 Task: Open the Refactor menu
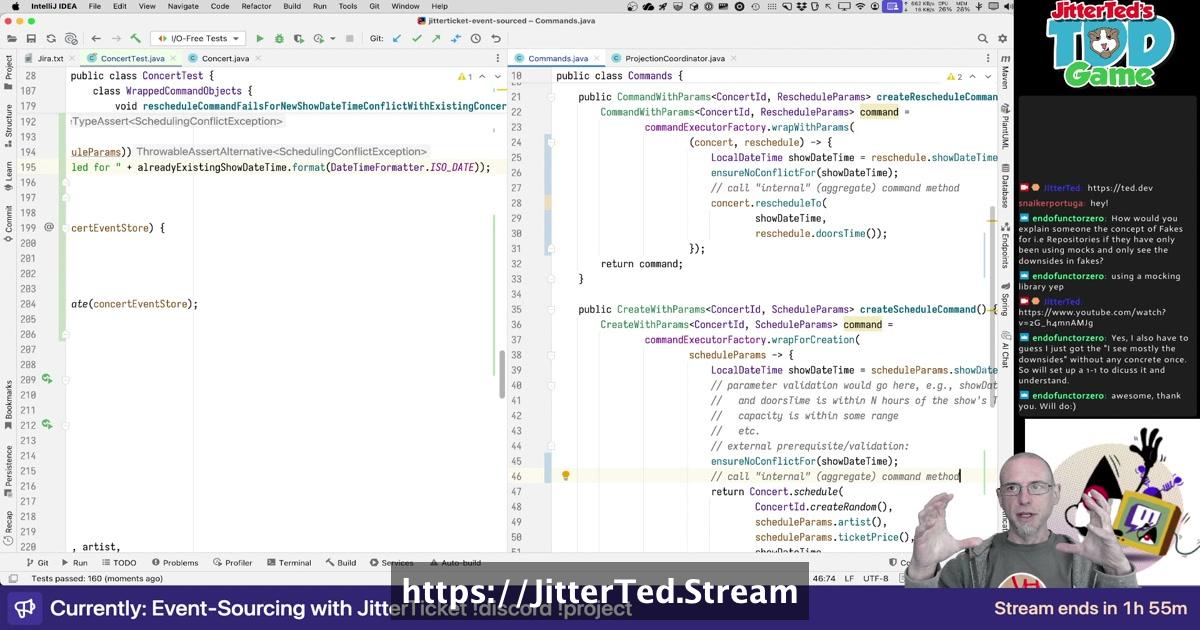[x=256, y=6]
